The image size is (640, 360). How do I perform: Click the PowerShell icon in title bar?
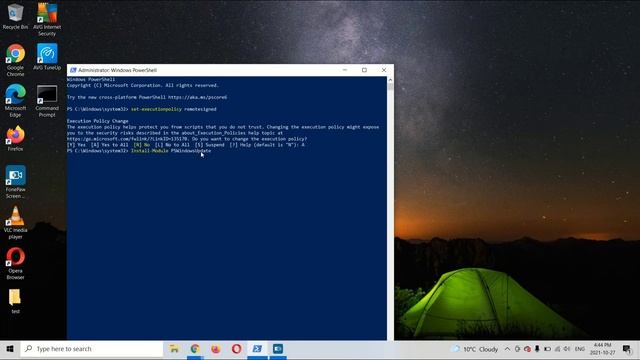(x=73, y=70)
